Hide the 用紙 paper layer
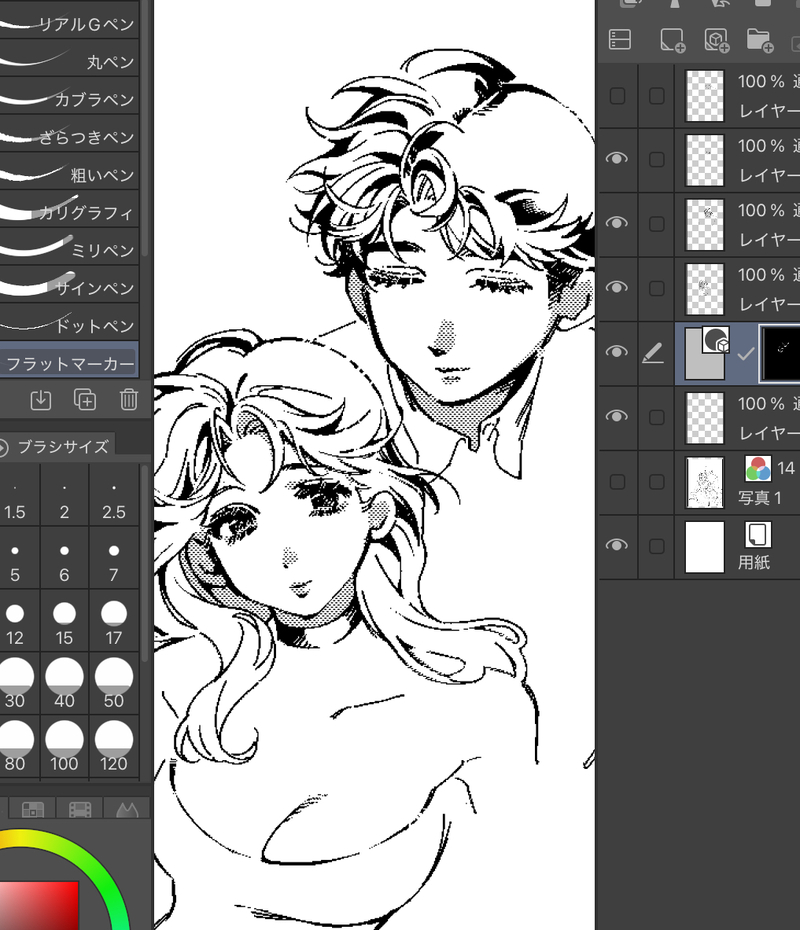The height and width of the screenshot is (930, 800). [x=617, y=545]
